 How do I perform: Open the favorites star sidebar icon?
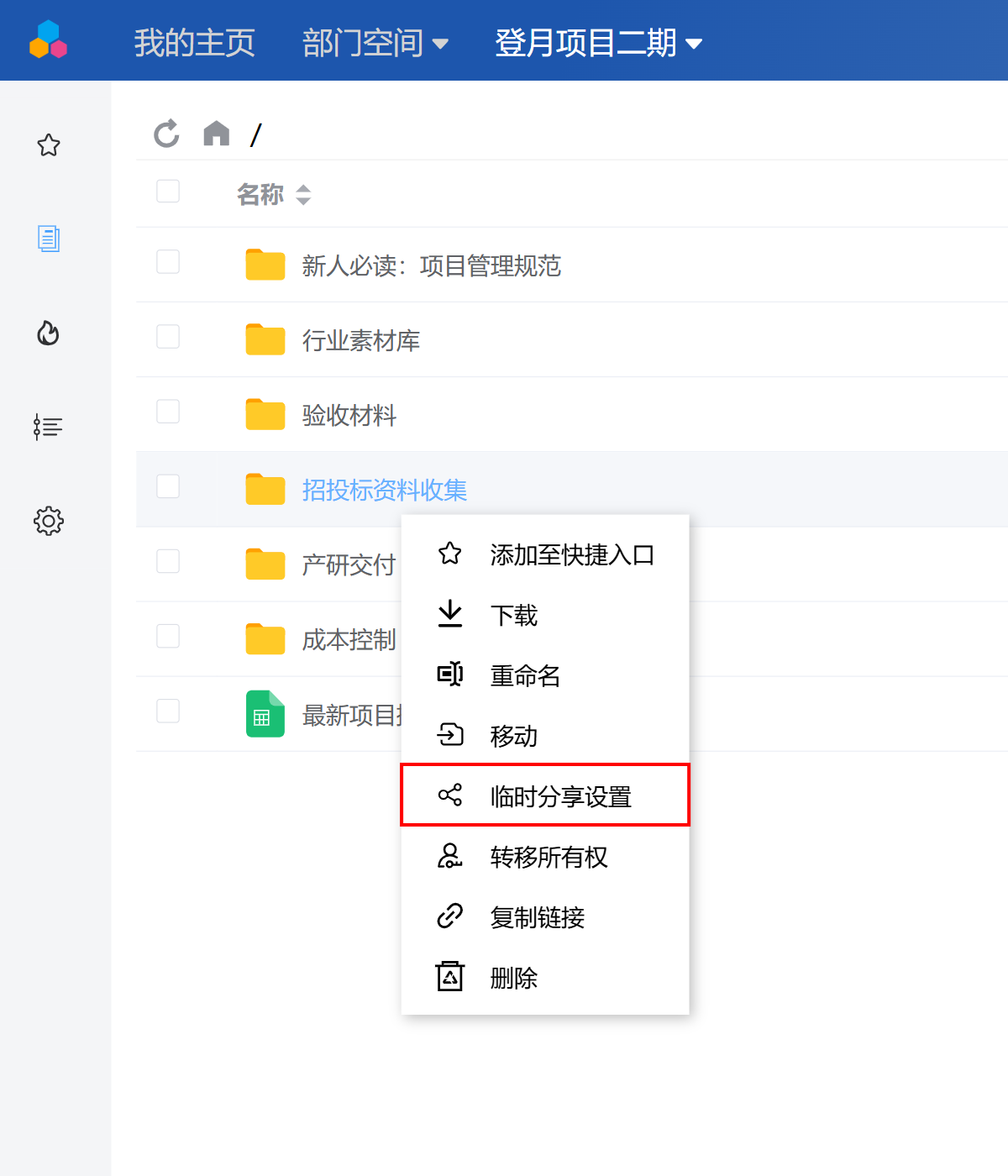[49, 145]
